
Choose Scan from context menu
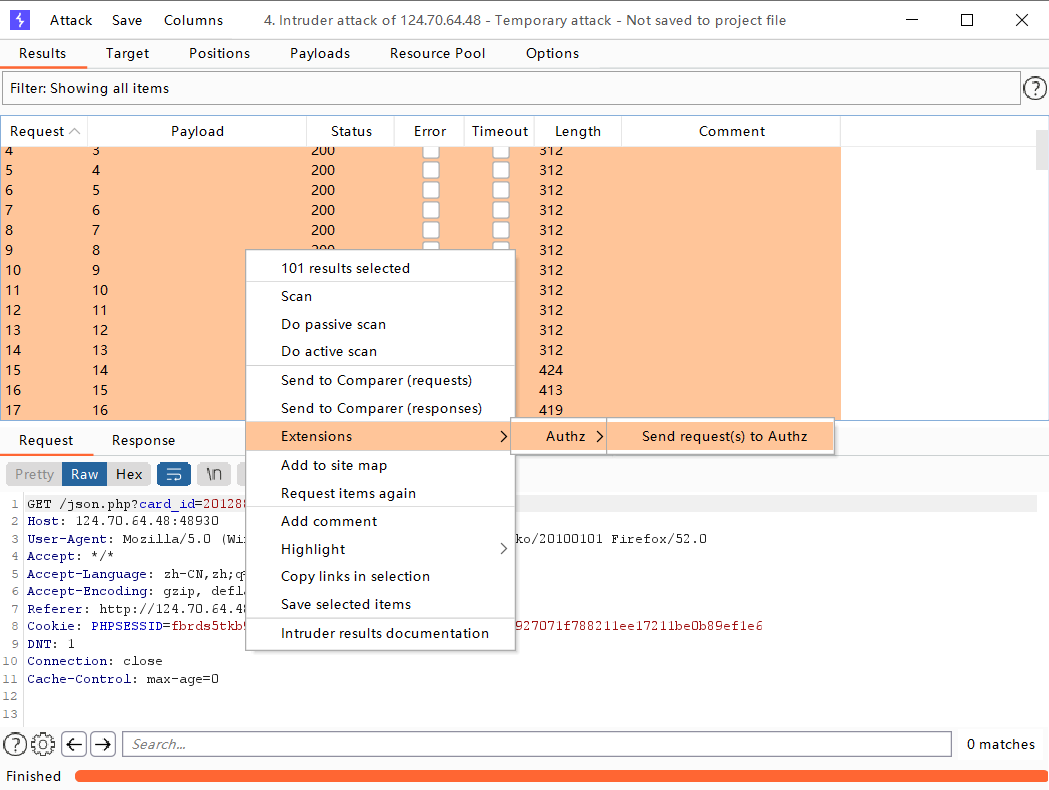coord(381,296)
